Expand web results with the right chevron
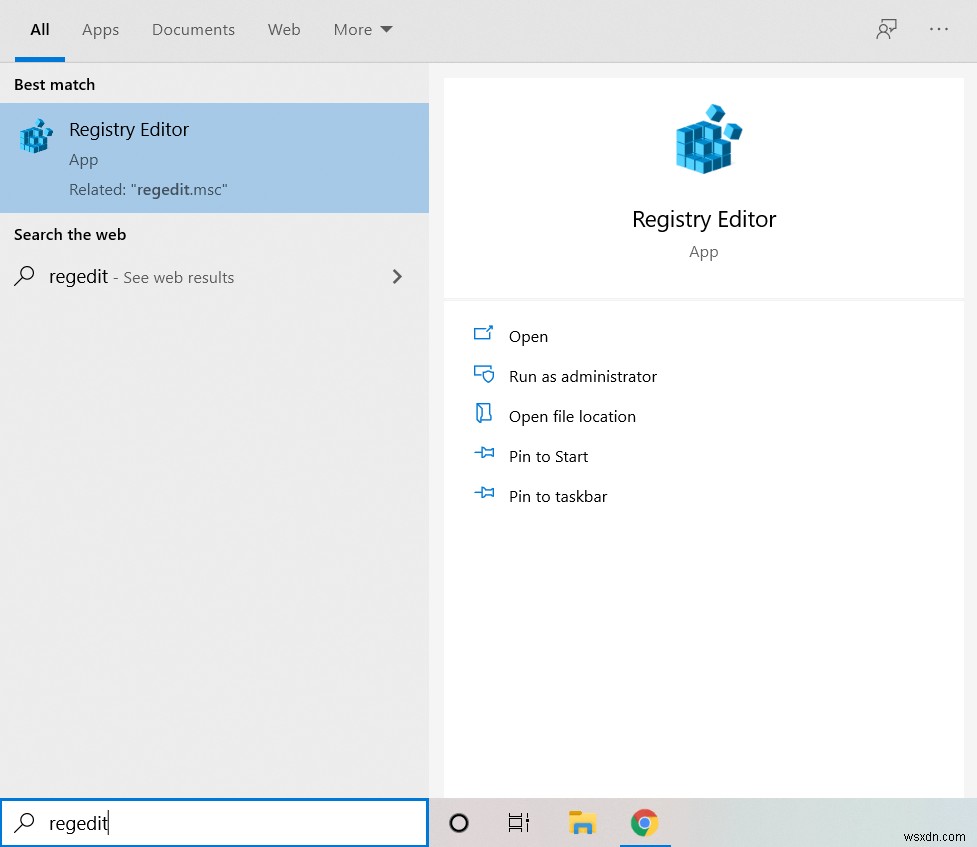977x847 pixels. point(397,277)
